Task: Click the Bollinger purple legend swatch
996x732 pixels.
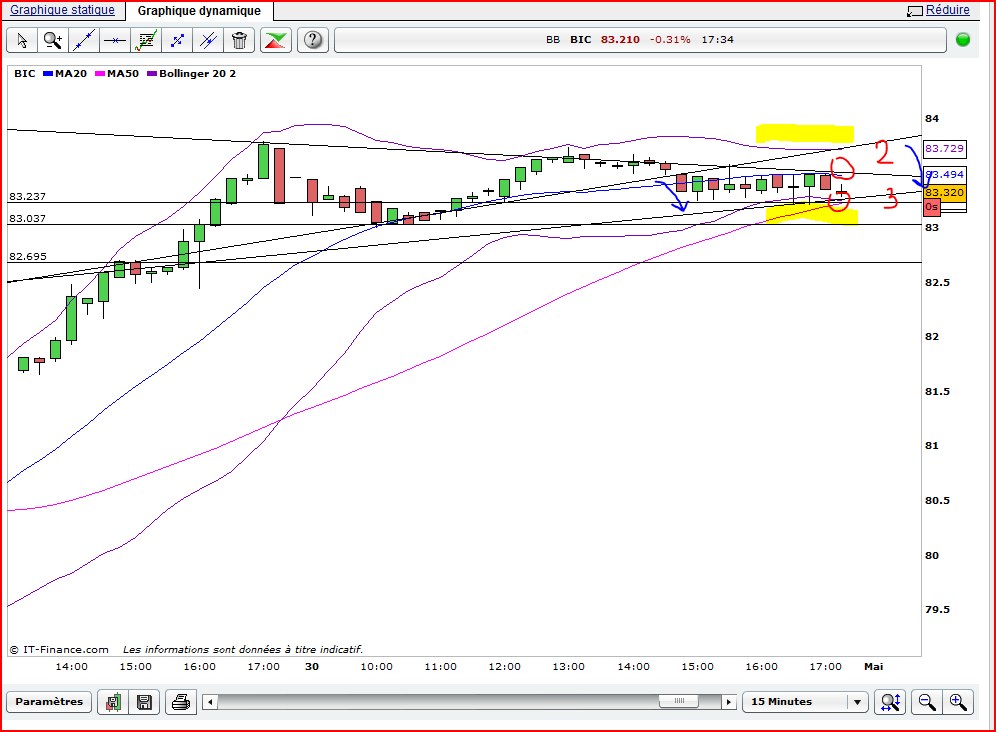Action: click(x=152, y=74)
